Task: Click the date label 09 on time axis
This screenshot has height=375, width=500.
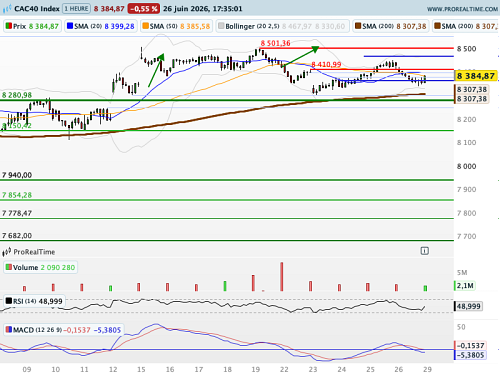Action: point(27,369)
